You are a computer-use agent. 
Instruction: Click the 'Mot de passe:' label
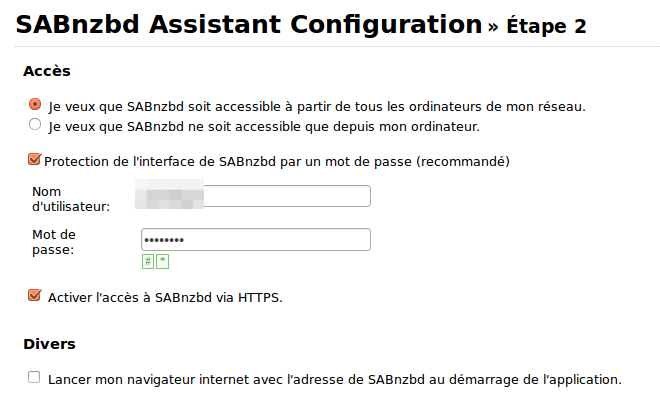[x=54, y=242]
